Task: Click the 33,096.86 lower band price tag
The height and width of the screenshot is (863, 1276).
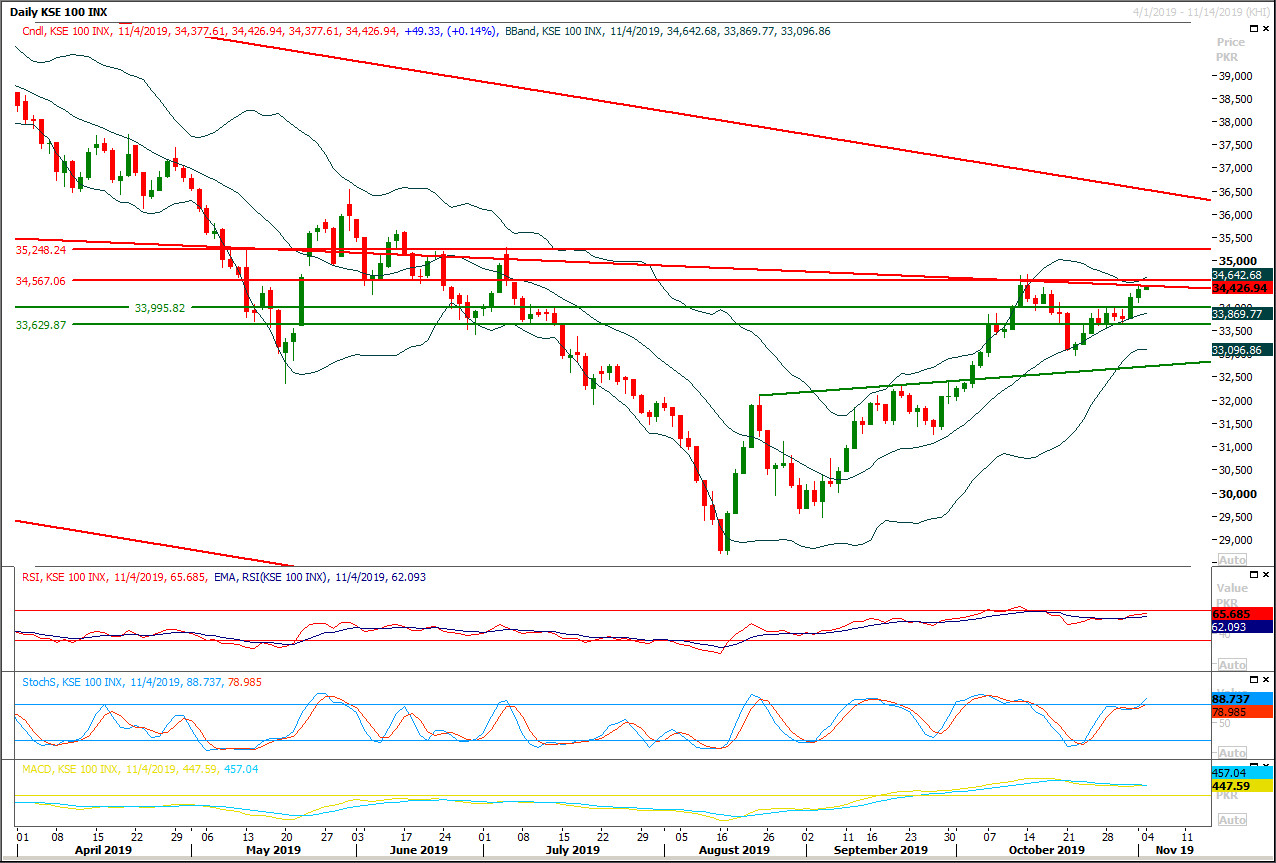Action: [1242, 350]
